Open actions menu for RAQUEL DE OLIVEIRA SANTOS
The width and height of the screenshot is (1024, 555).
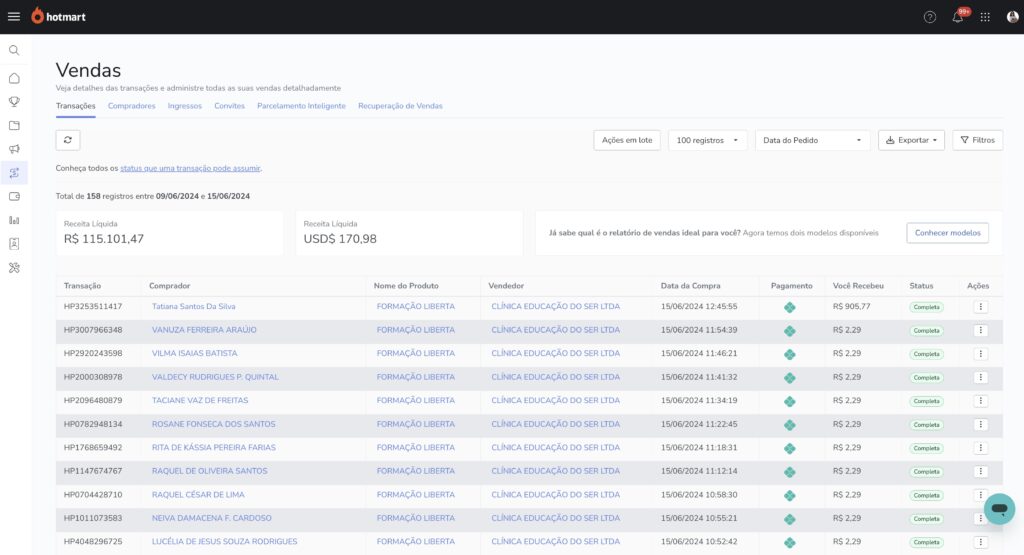pos(980,471)
